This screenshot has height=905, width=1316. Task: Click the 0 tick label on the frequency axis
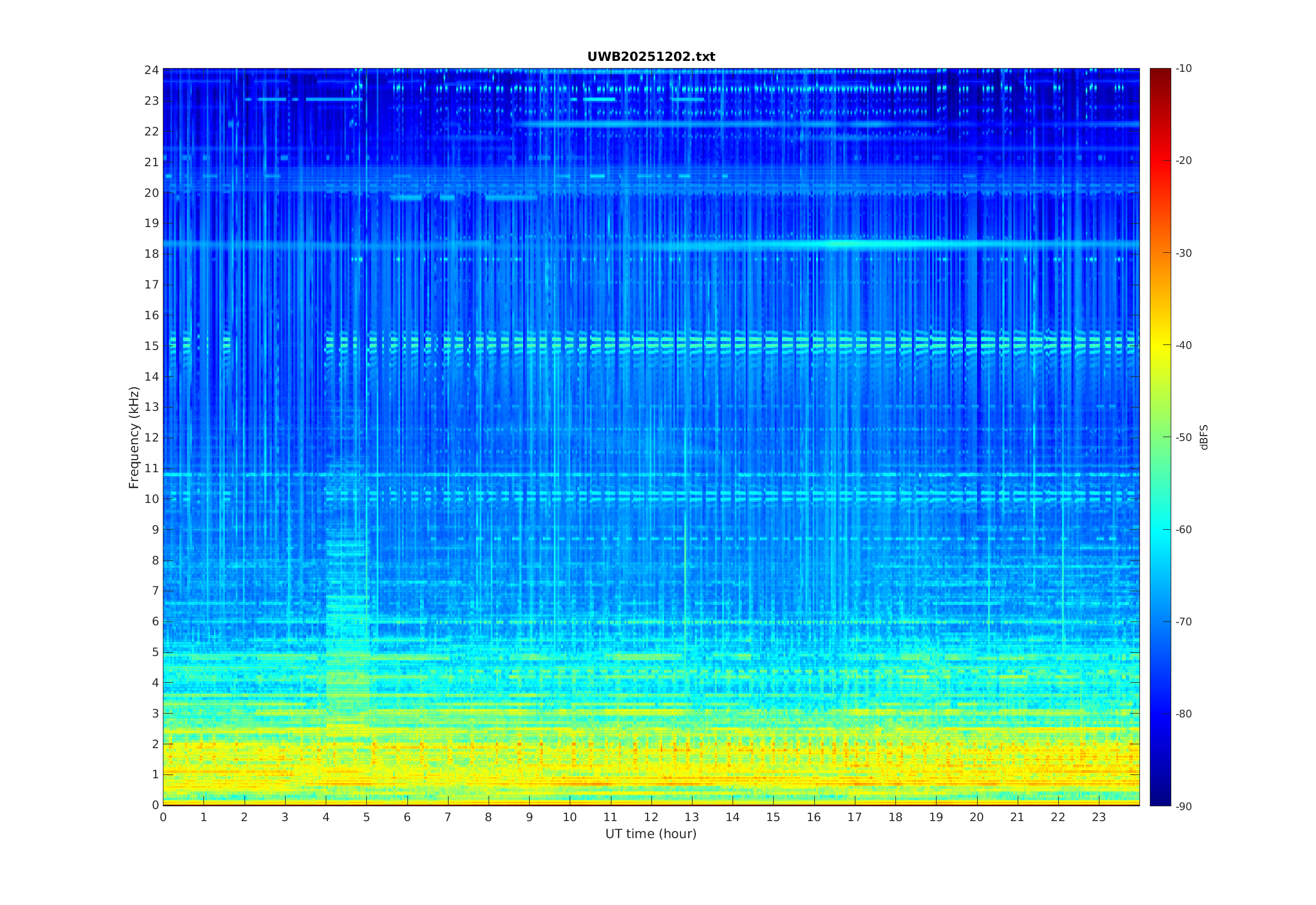pyautogui.click(x=155, y=805)
